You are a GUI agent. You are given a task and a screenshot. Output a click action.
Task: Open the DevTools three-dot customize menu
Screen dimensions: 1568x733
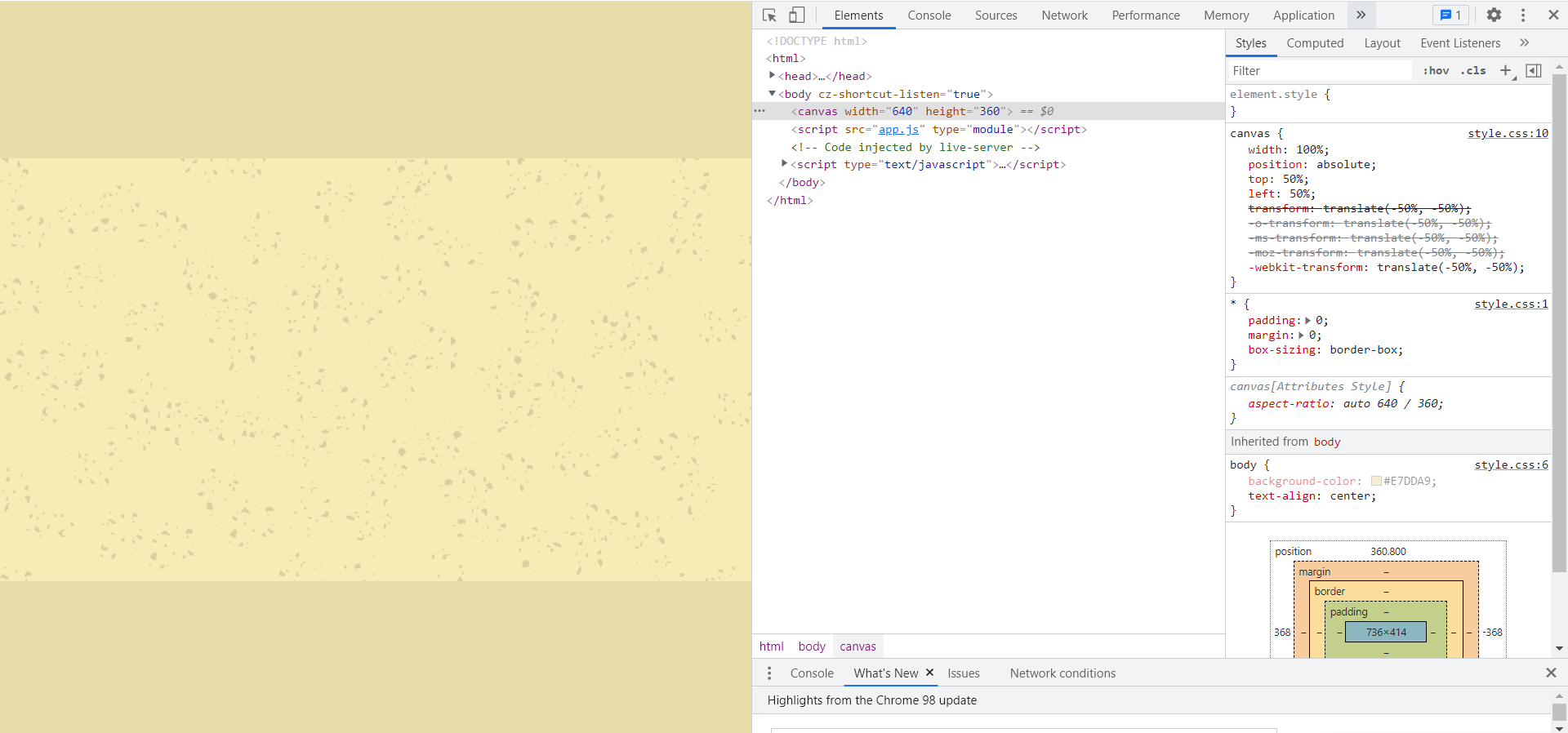(x=1523, y=16)
